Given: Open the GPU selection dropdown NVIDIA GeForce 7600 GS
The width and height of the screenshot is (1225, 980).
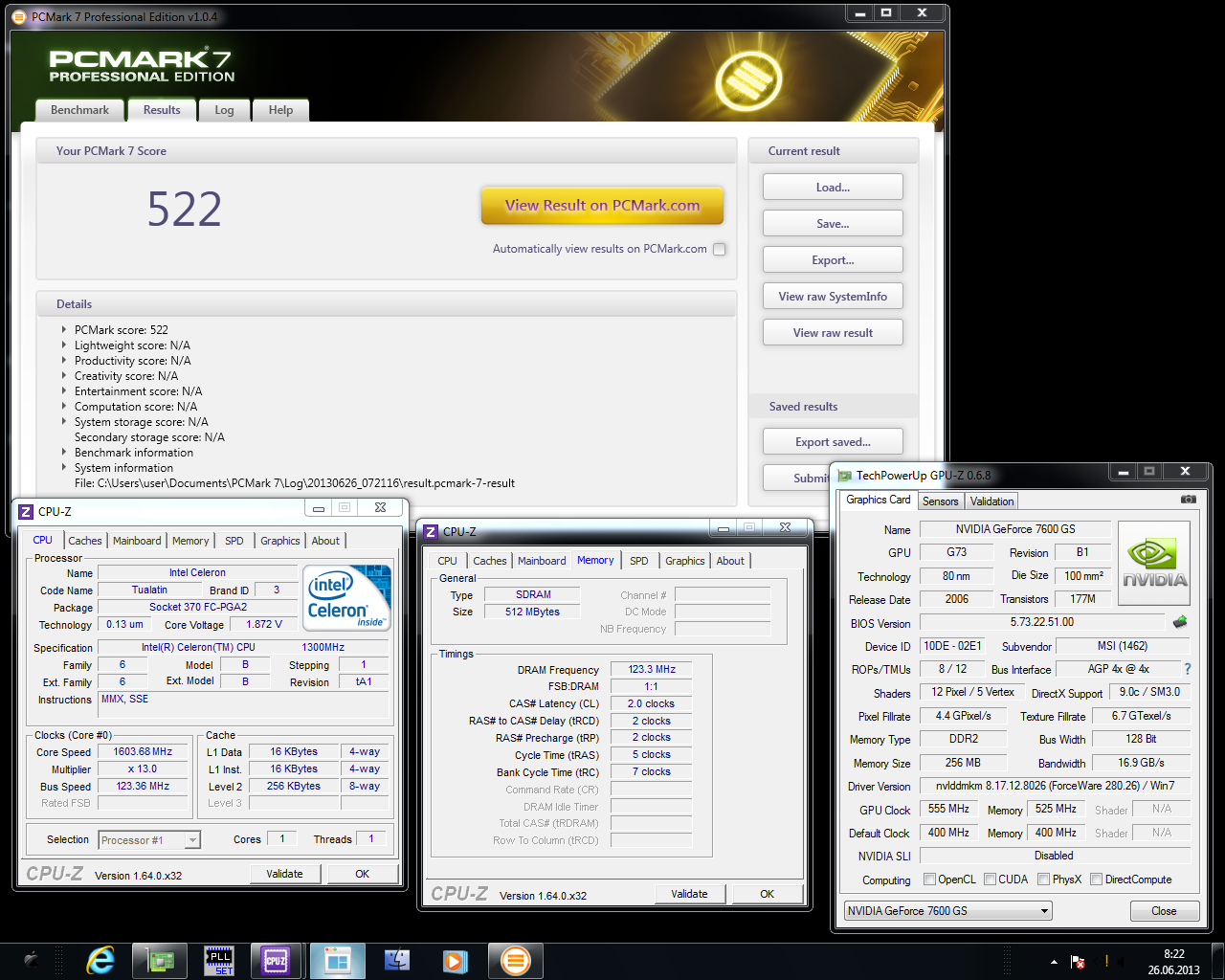Looking at the screenshot, I should [x=947, y=911].
